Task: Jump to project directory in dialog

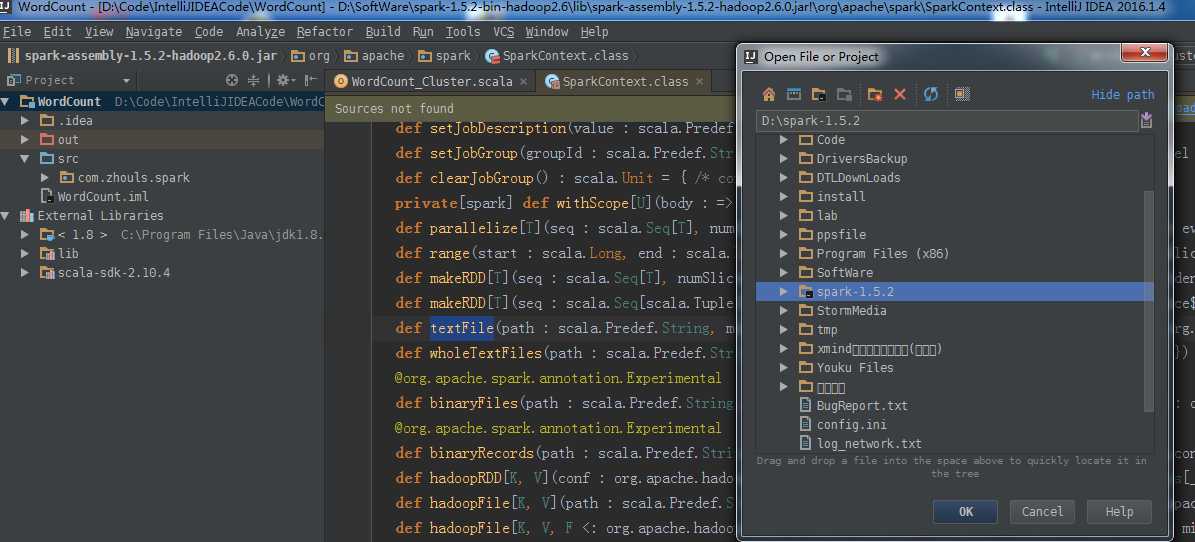Action: click(819, 95)
